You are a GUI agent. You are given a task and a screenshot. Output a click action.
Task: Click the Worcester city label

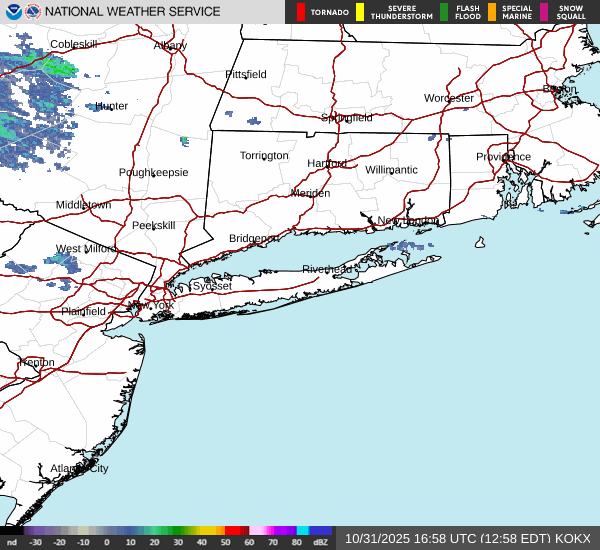coord(448,98)
